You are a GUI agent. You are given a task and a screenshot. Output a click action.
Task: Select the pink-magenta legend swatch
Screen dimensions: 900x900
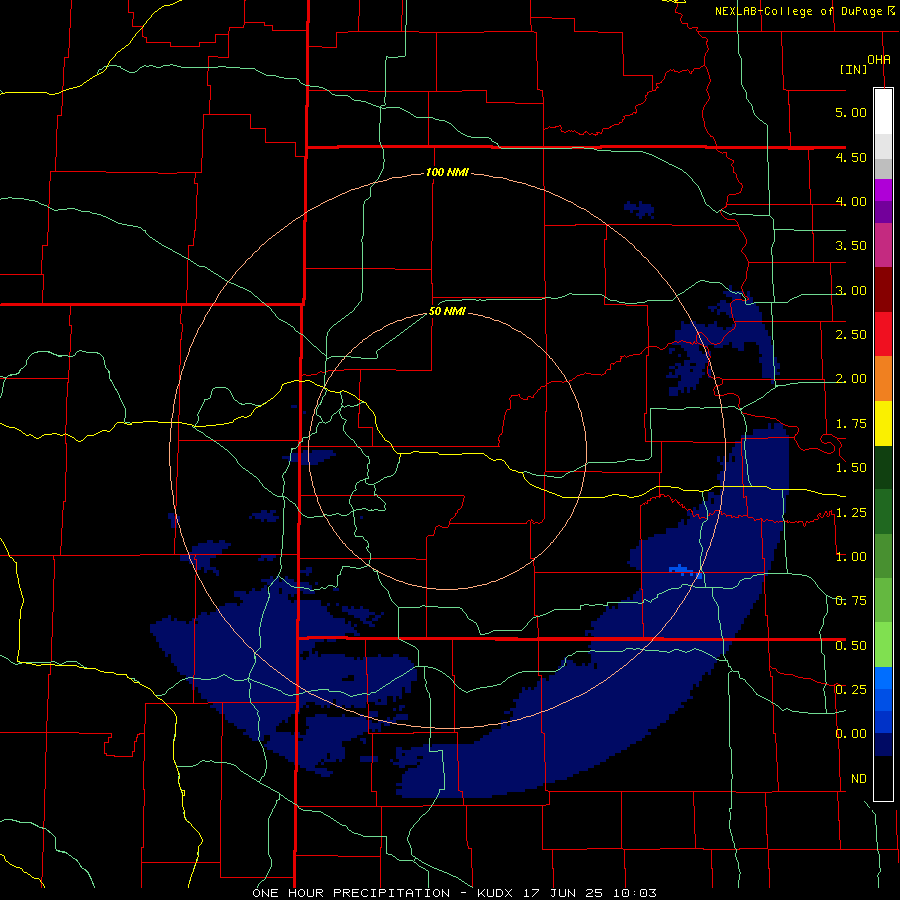pos(883,246)
